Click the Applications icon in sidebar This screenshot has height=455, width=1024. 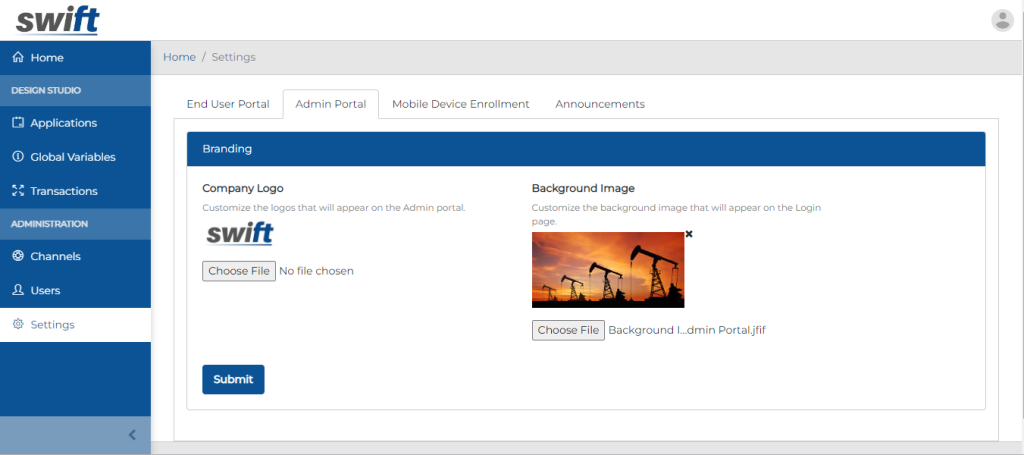[x=18, y=123]
